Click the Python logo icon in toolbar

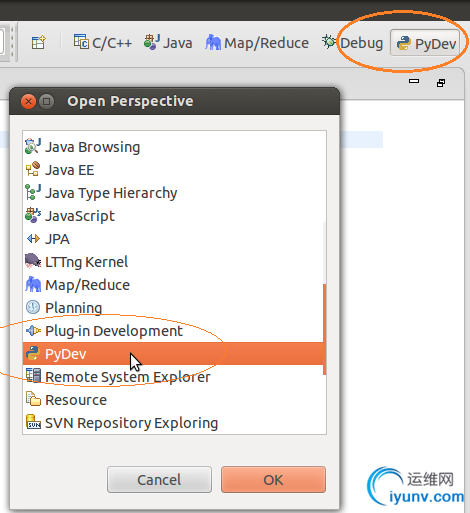(x=404, y=43)
